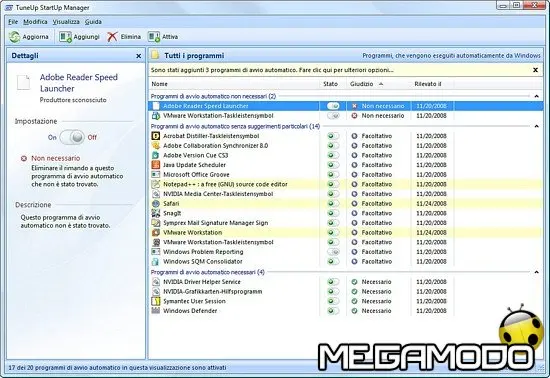
Task: Select the Windows SQM Consolidator row
Action: point(346,261)
